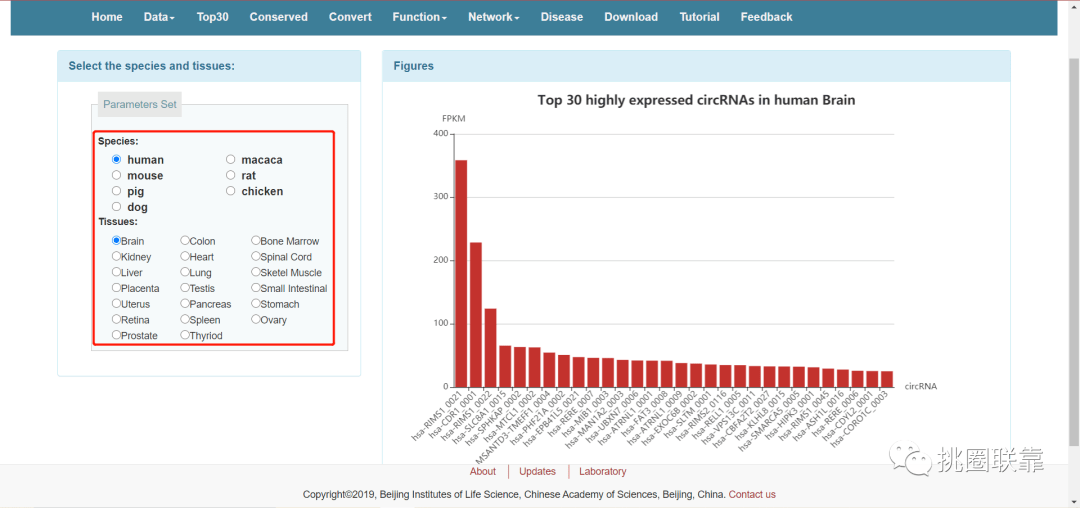Image resolution: width=1080 pixels, height=508 pixels.
Task: Open the Function dropdown in navbar
Action: 419,17
